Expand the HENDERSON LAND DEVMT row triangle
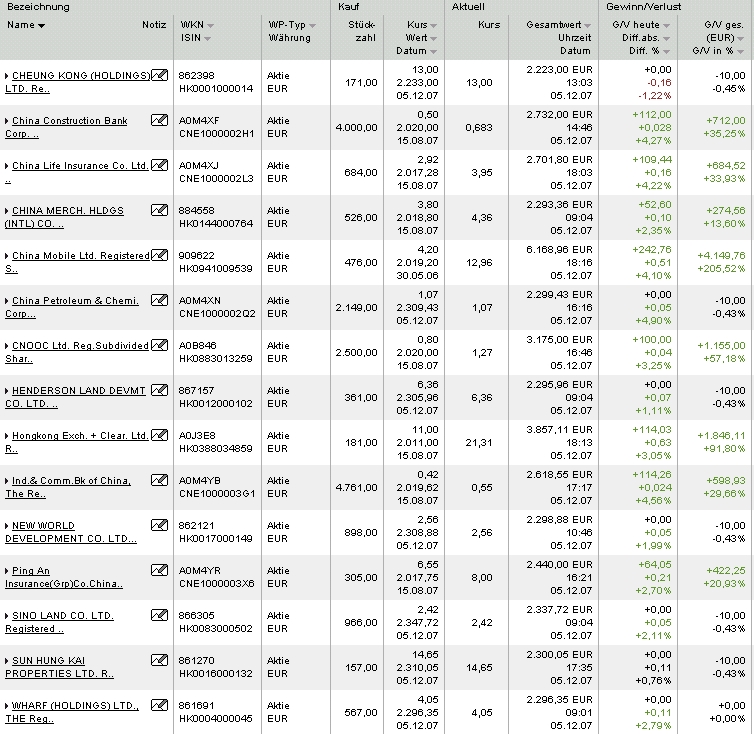The height and width of the screenshot is (734, 754). click(7, 391)
